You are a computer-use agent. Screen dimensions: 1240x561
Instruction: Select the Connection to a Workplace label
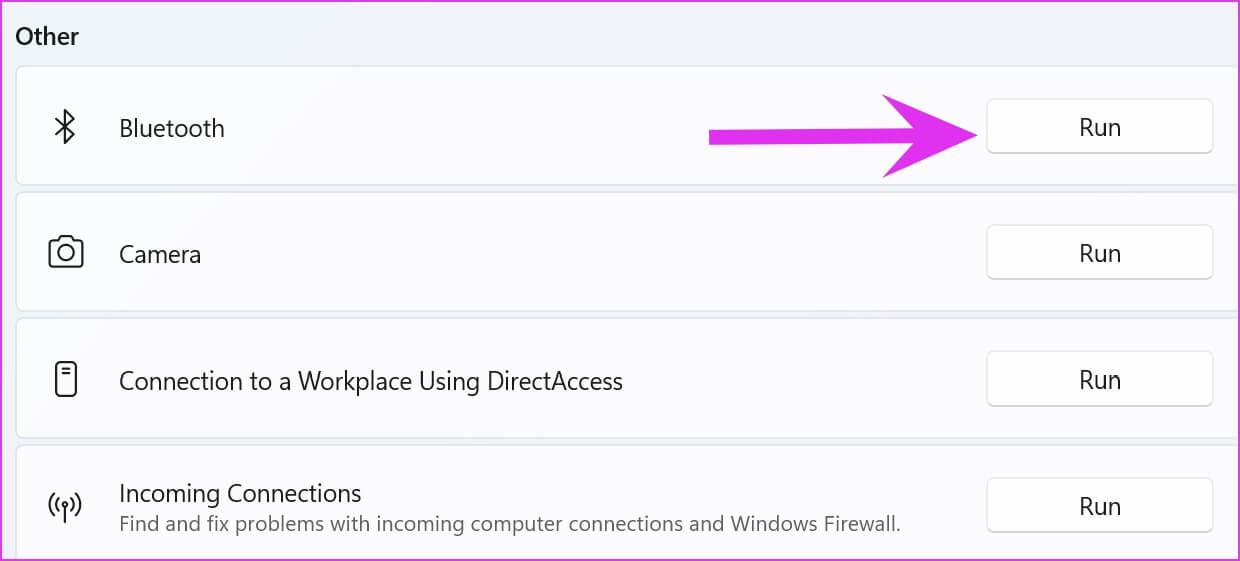371,381
